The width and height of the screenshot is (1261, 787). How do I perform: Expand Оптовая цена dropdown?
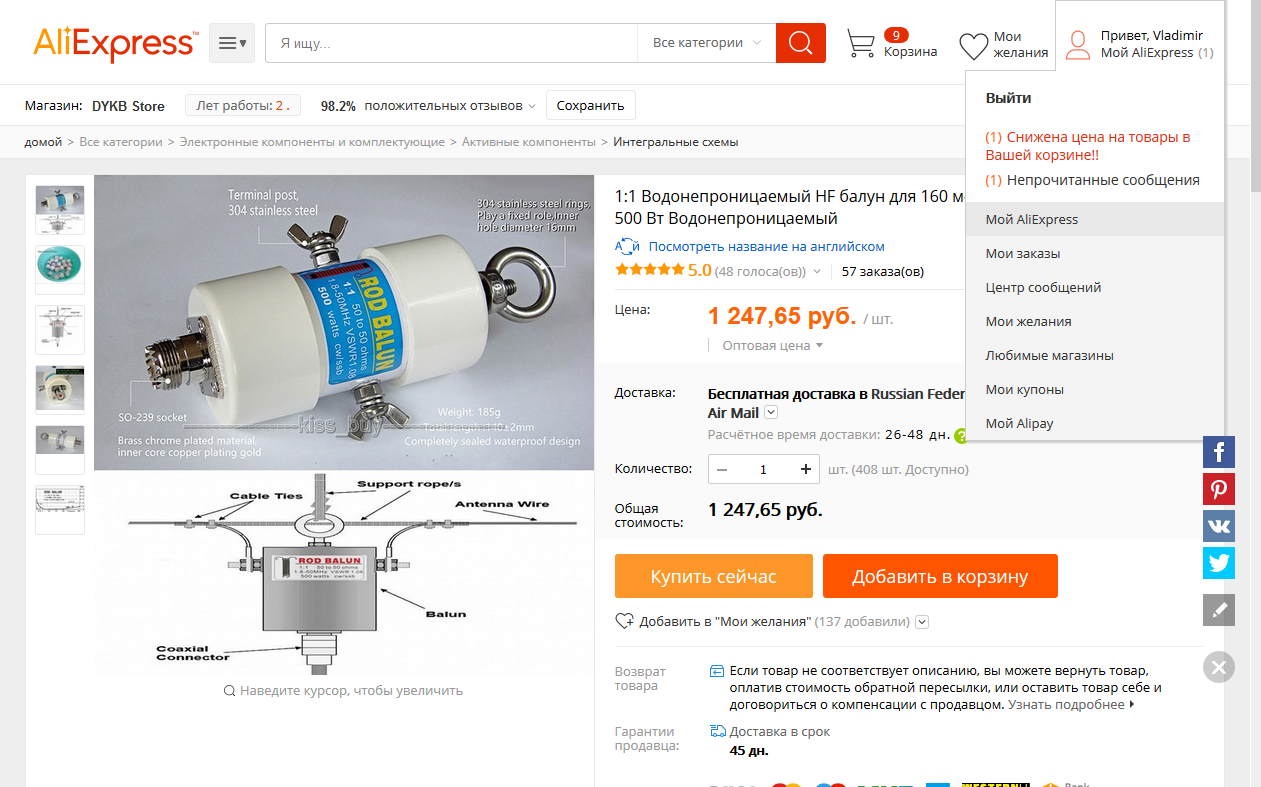click(772, 345)
